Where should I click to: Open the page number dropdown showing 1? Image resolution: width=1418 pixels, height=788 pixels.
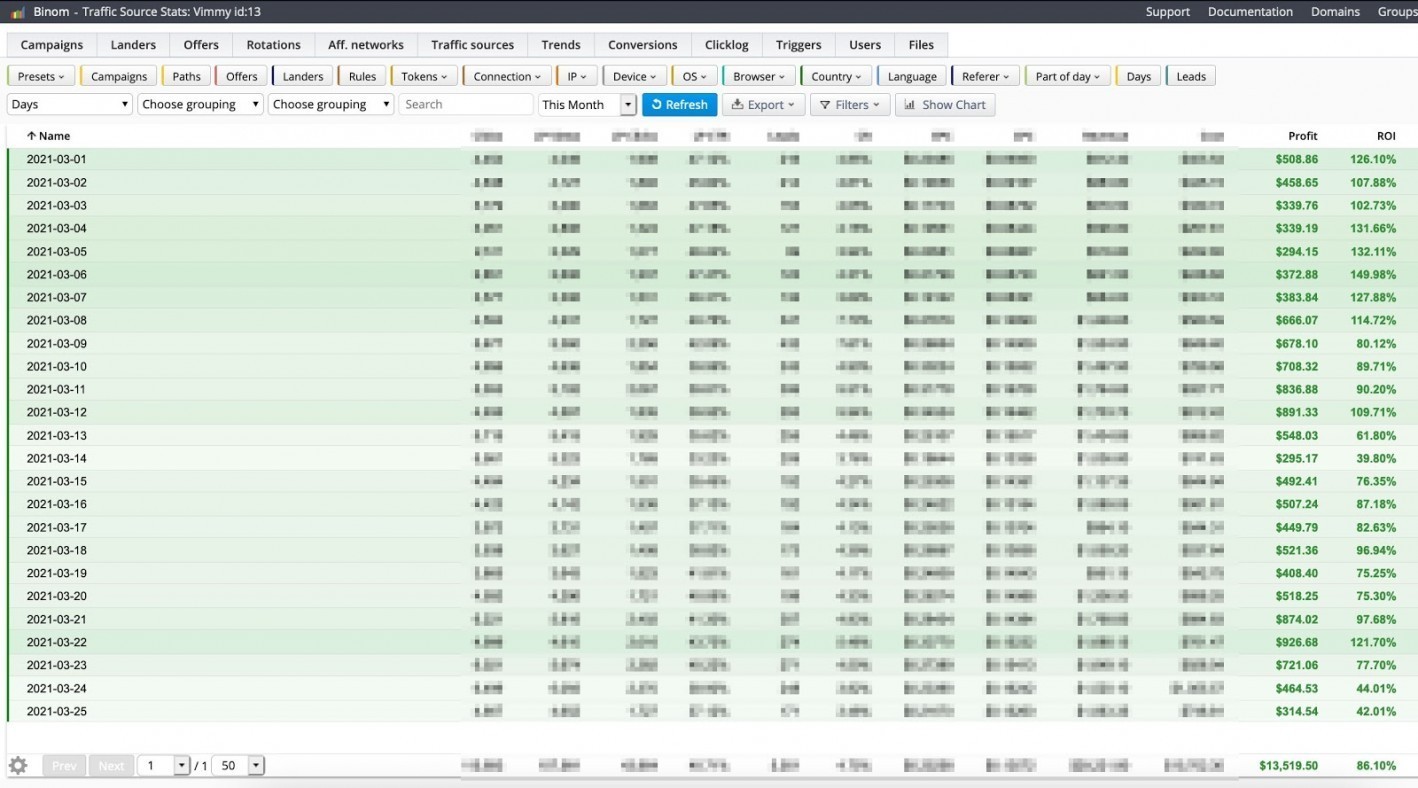[x=163, y=766]
